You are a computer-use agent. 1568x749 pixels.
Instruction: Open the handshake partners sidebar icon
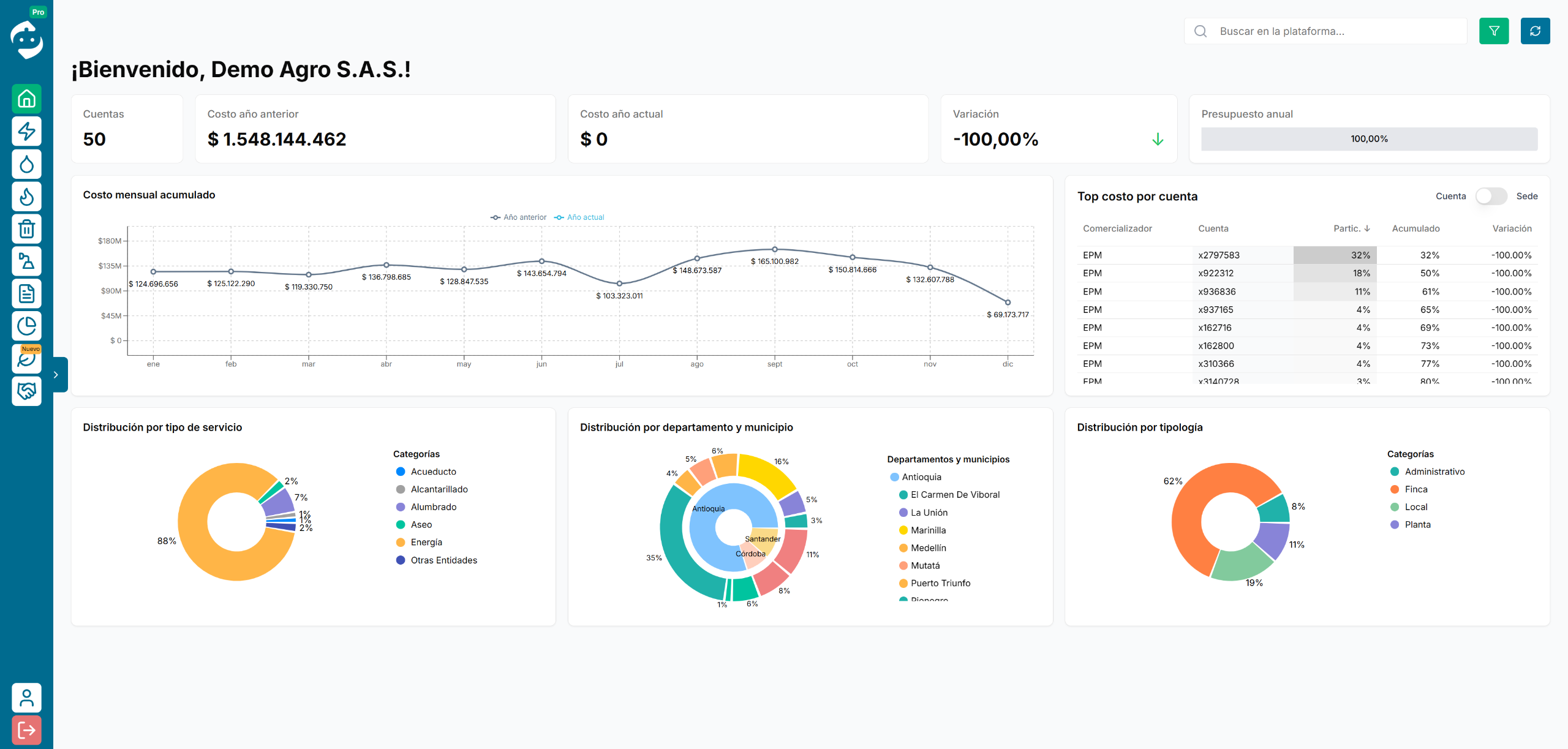coord(26,391)
